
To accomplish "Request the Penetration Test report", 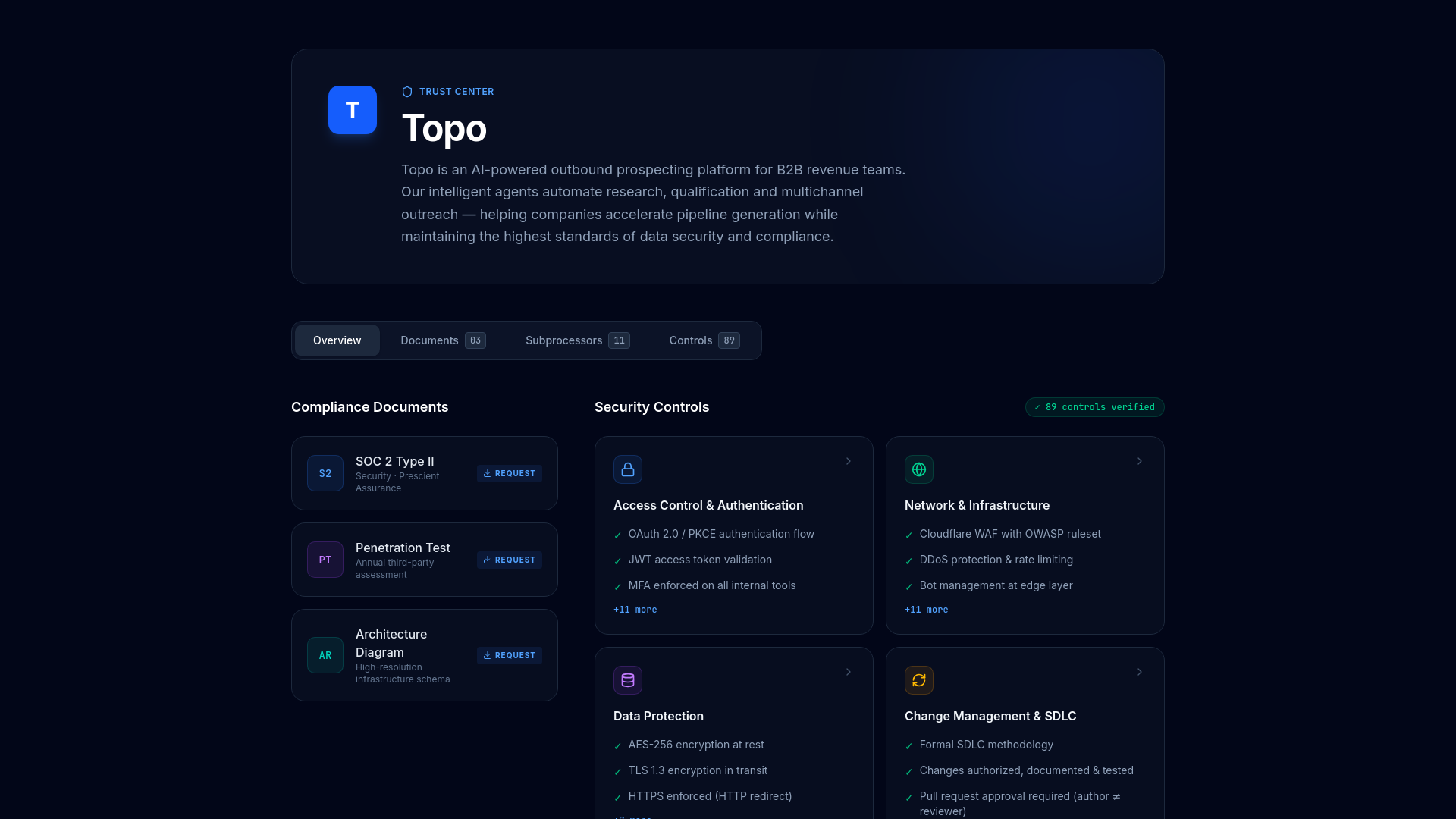I will 510,560.
